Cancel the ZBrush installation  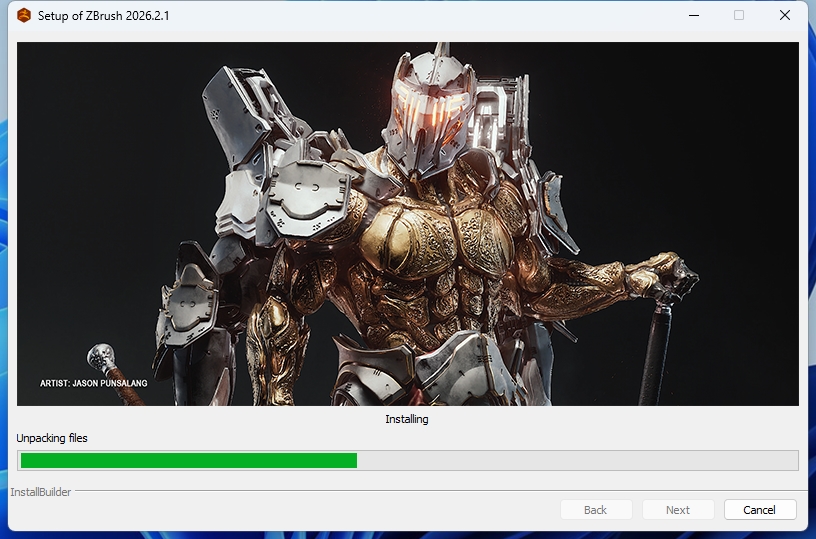(x=760, y=510)
